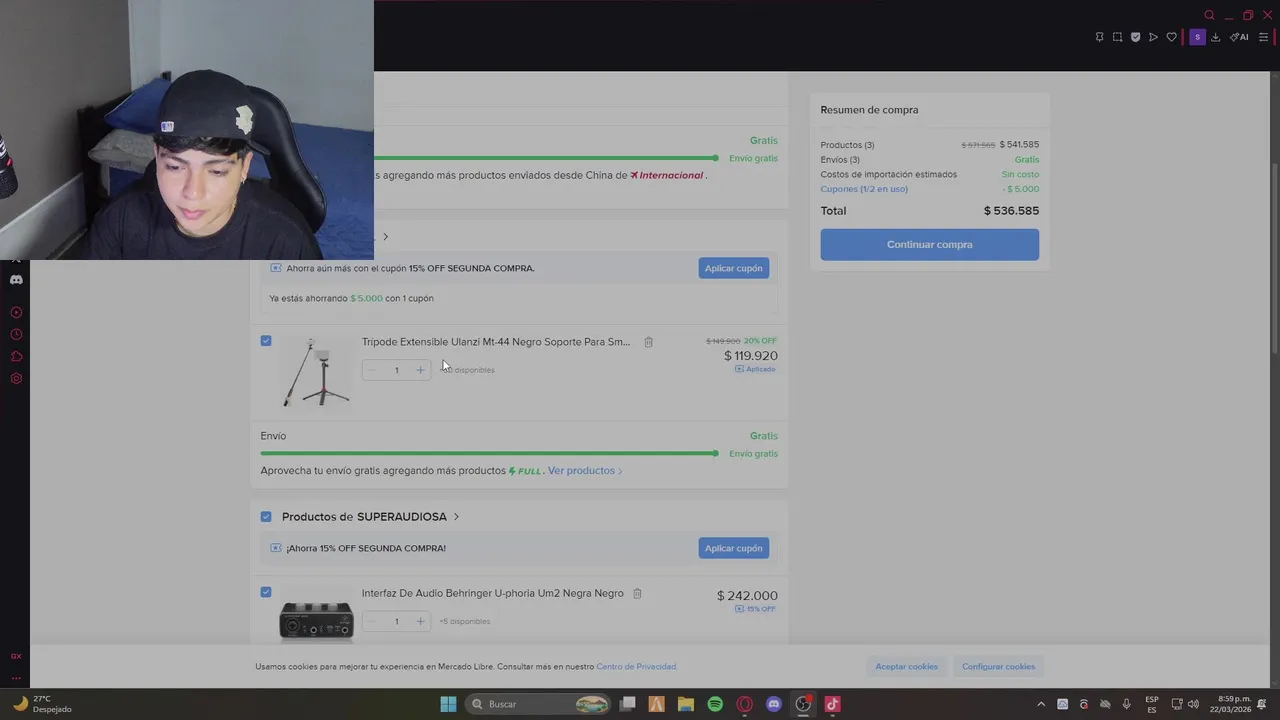Open OBS Studio from the taskbar
The image size is (1280, 720).
(803, 704)
